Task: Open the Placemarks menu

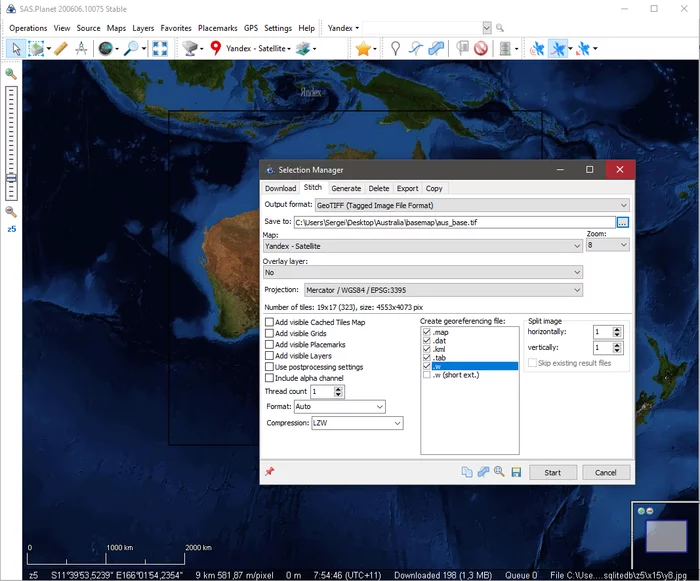Action: point(217,28)
